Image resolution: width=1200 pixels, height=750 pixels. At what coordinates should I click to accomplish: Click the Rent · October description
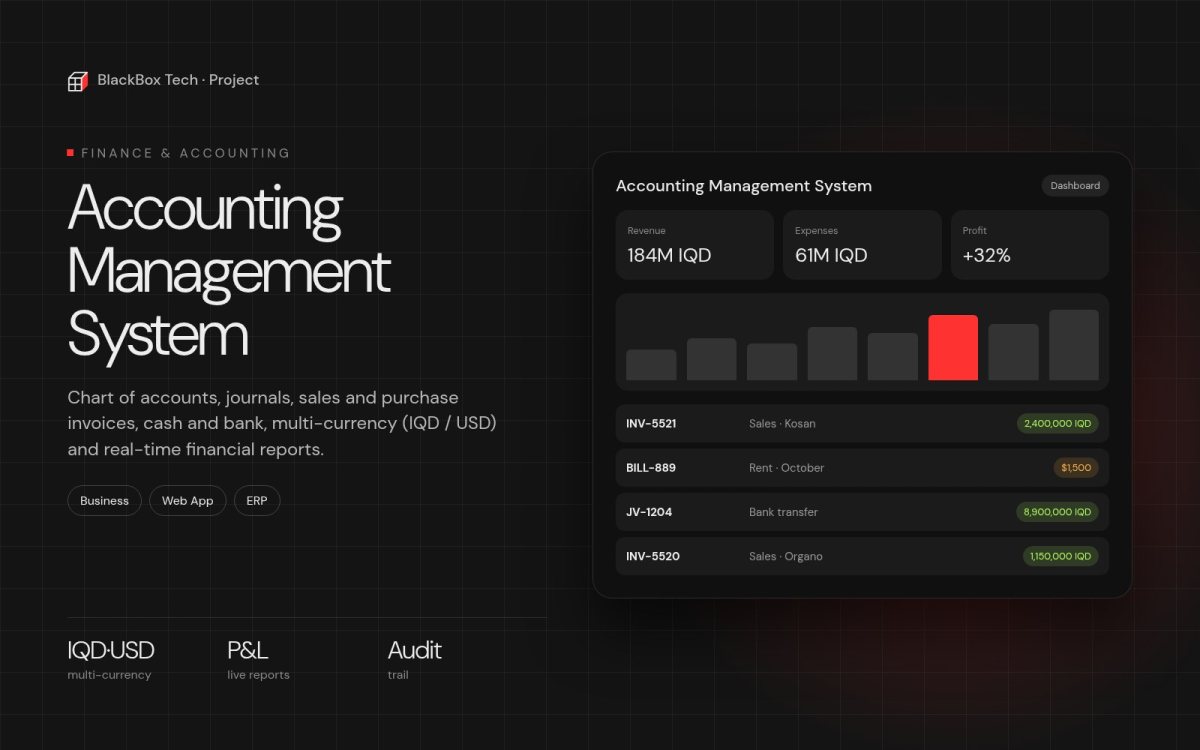(x=787, y=468)
